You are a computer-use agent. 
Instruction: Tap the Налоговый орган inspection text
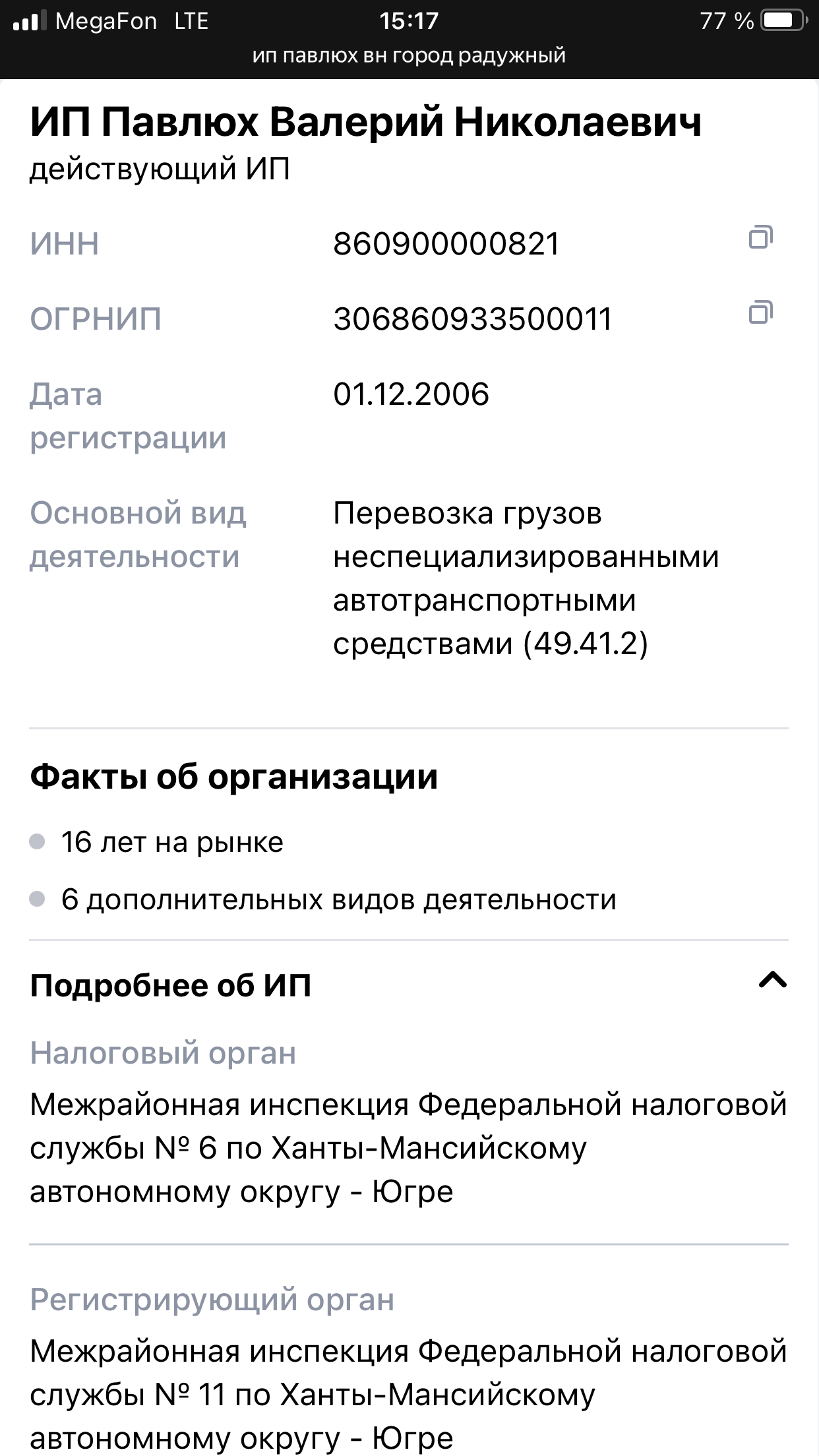coord(408,1148)
